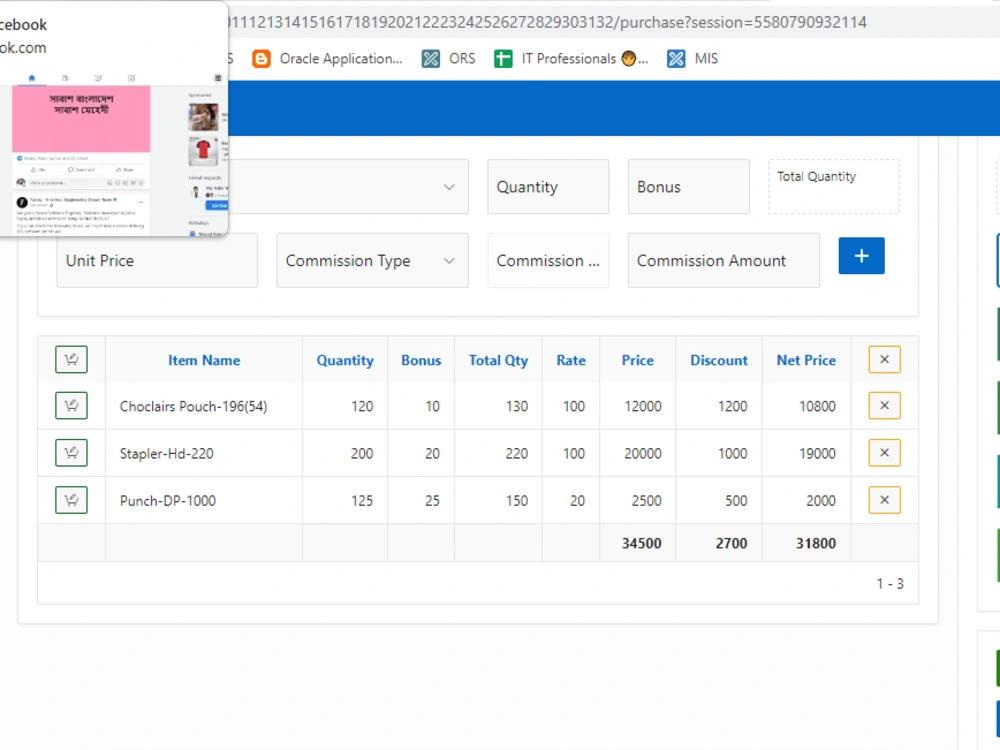Click the Total Qty column header

pyautogui.click(x=498, y=360)
